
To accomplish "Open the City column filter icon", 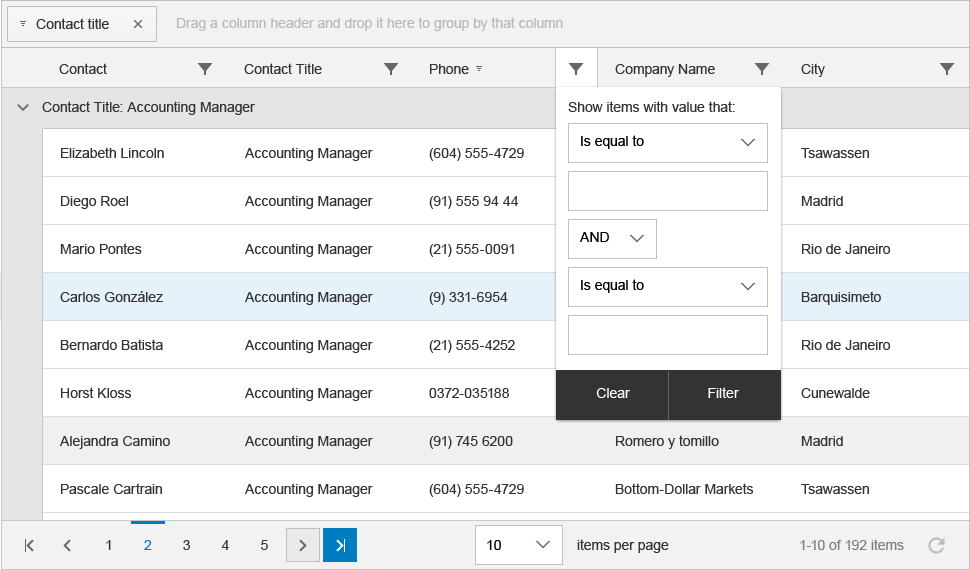I will click(x=947, y=69).
